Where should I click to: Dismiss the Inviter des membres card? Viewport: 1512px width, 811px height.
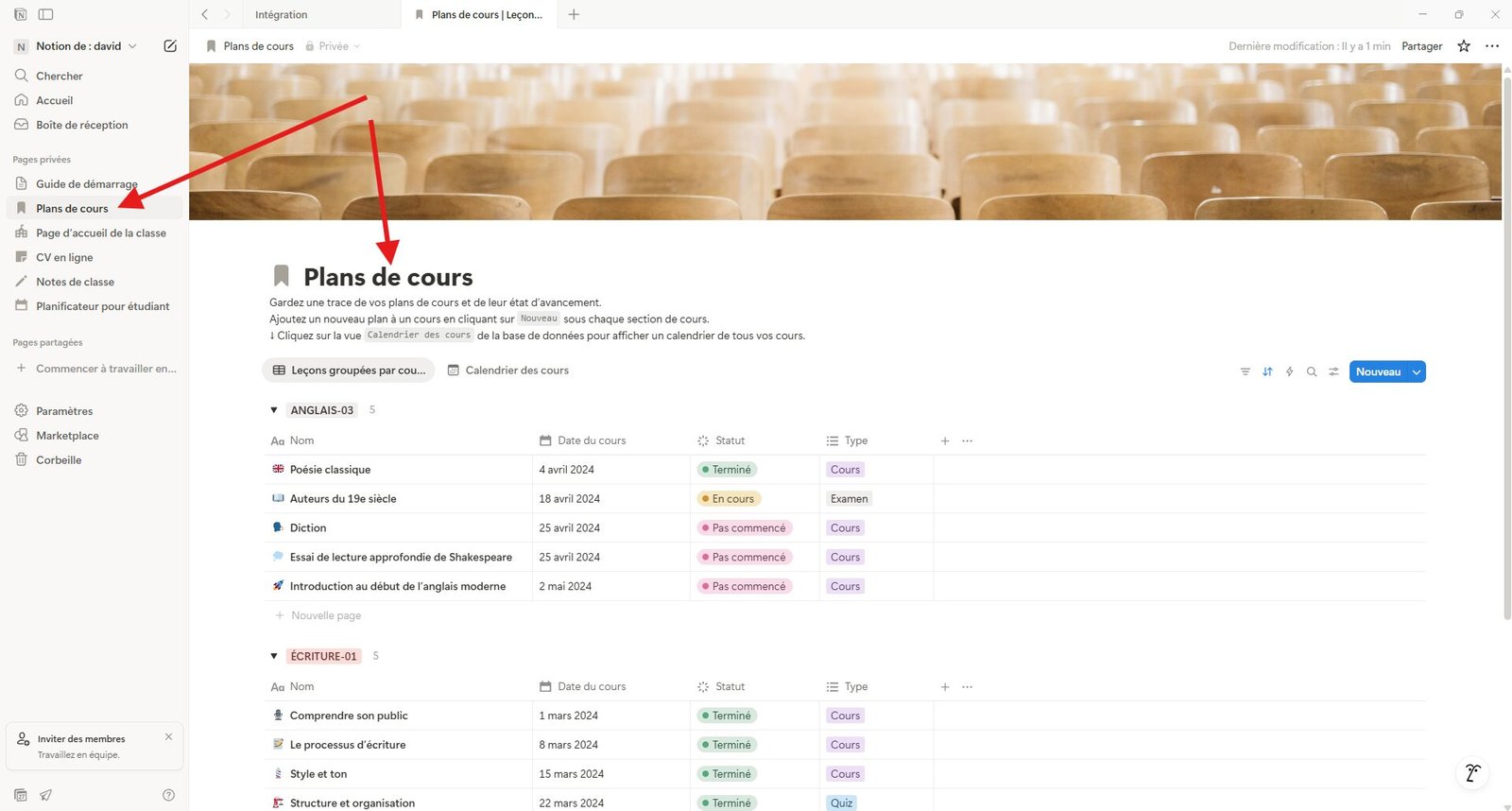click(x=168, y=736)
